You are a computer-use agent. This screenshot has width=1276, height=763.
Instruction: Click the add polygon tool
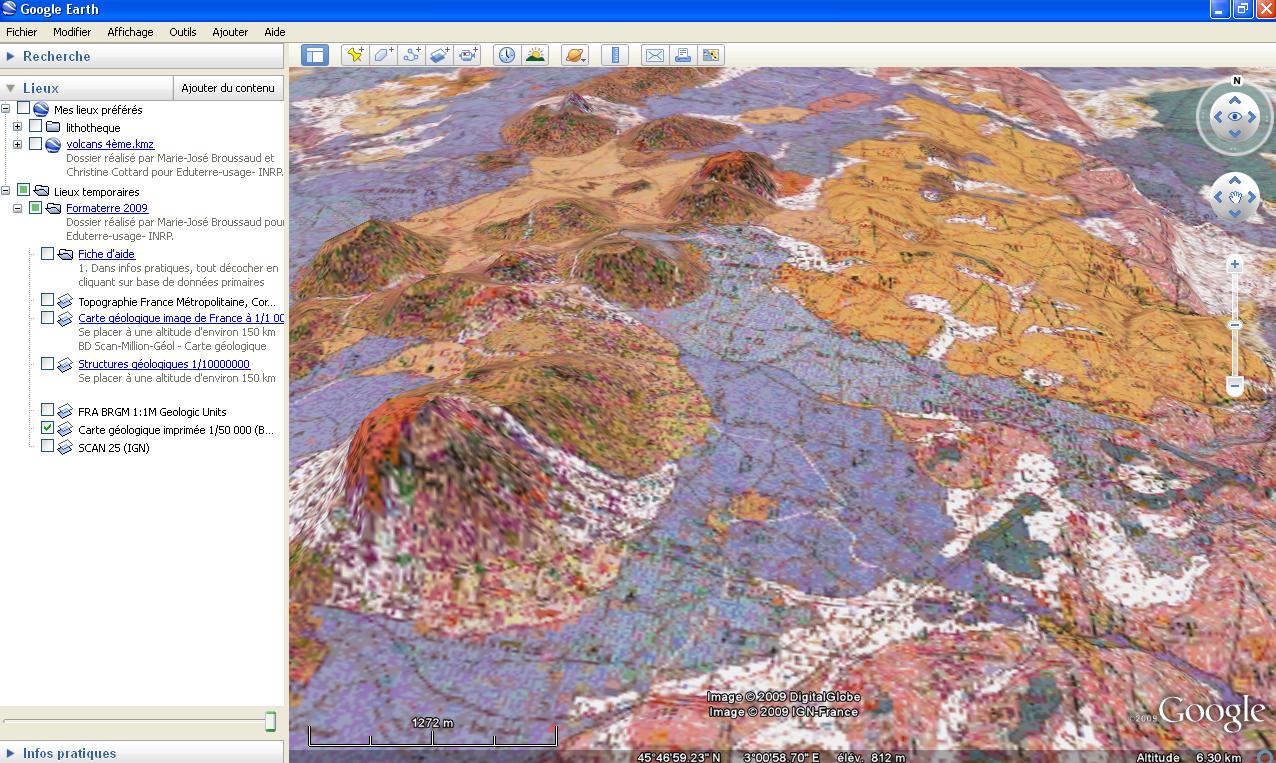(x=383, y=56)
